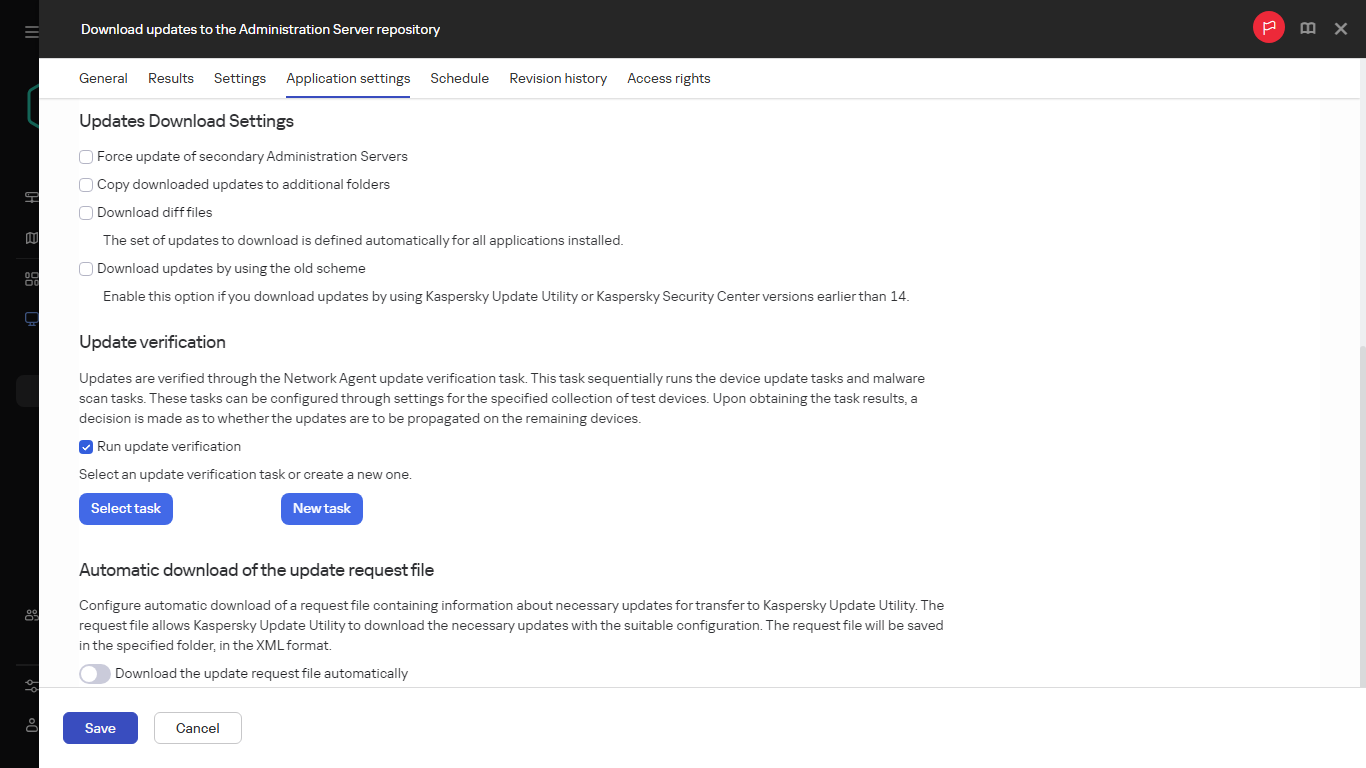
Task: Click the users group icon in the sidebar
Action: pos(30,615)
